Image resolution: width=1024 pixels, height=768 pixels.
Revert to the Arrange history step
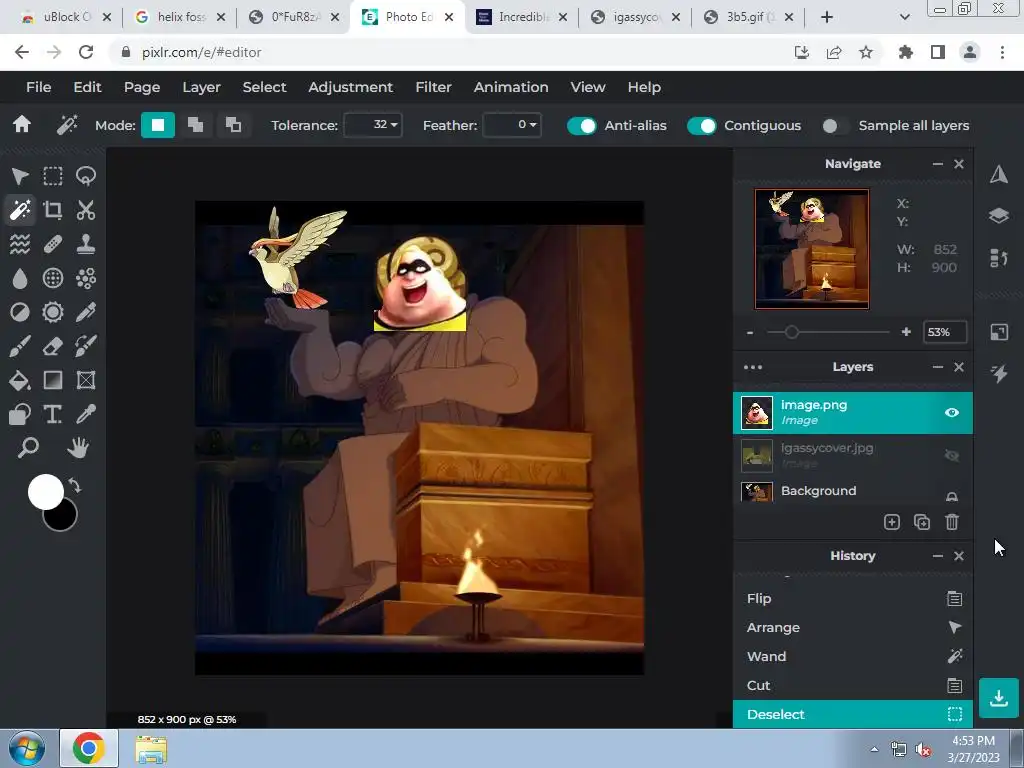tap(853, 628)
